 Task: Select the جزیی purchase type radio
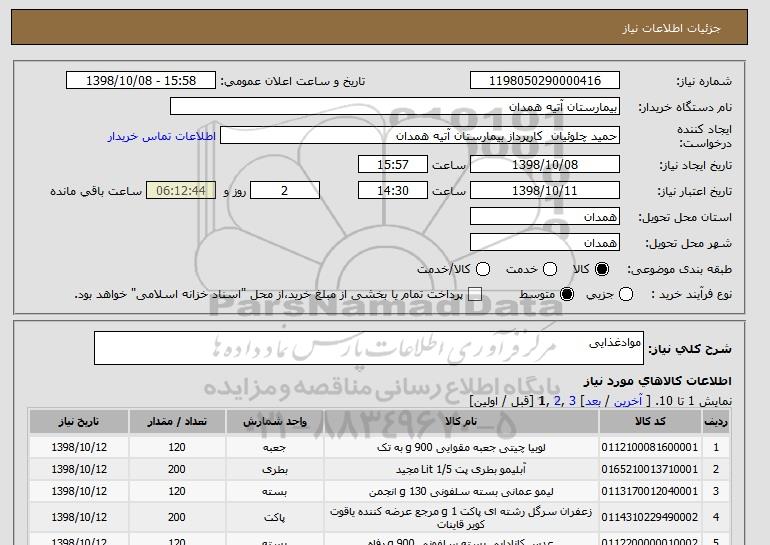click(x=626, y=295)
